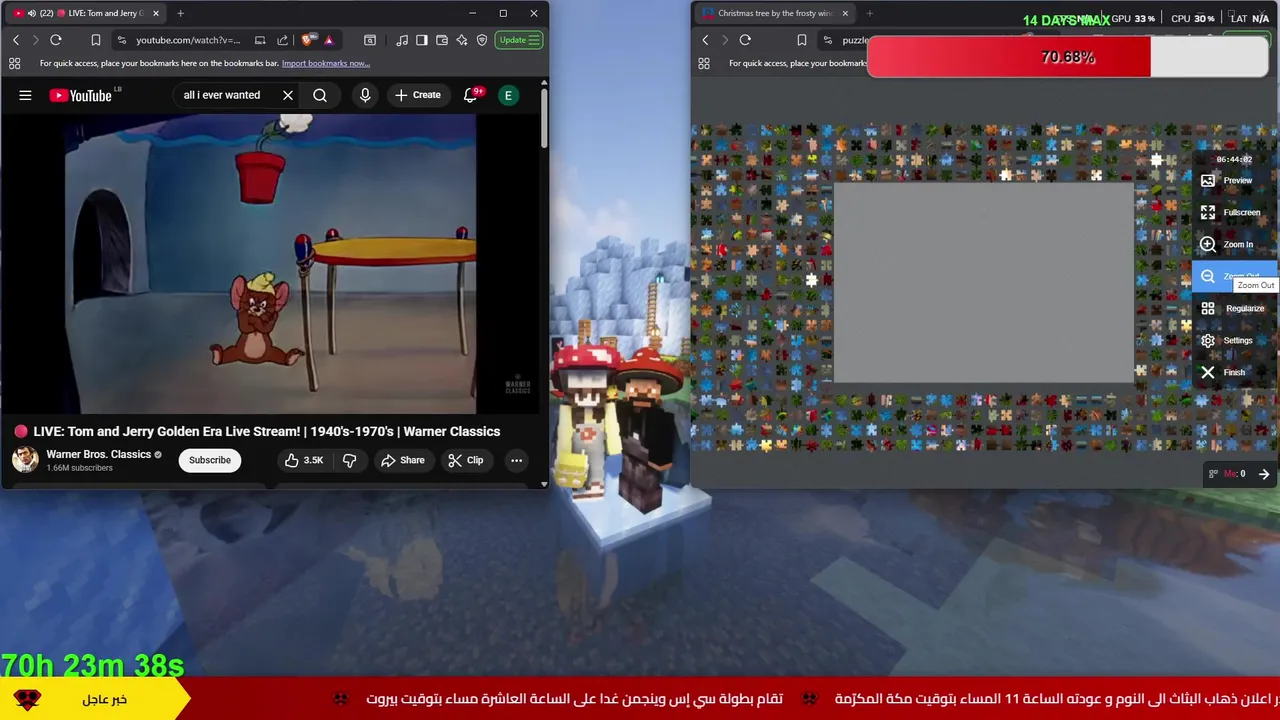Select the Christmas tree puzzle tab
The width and height of the screenshot is (1280, 720).
pyautogui.click(x=774, y=13)
